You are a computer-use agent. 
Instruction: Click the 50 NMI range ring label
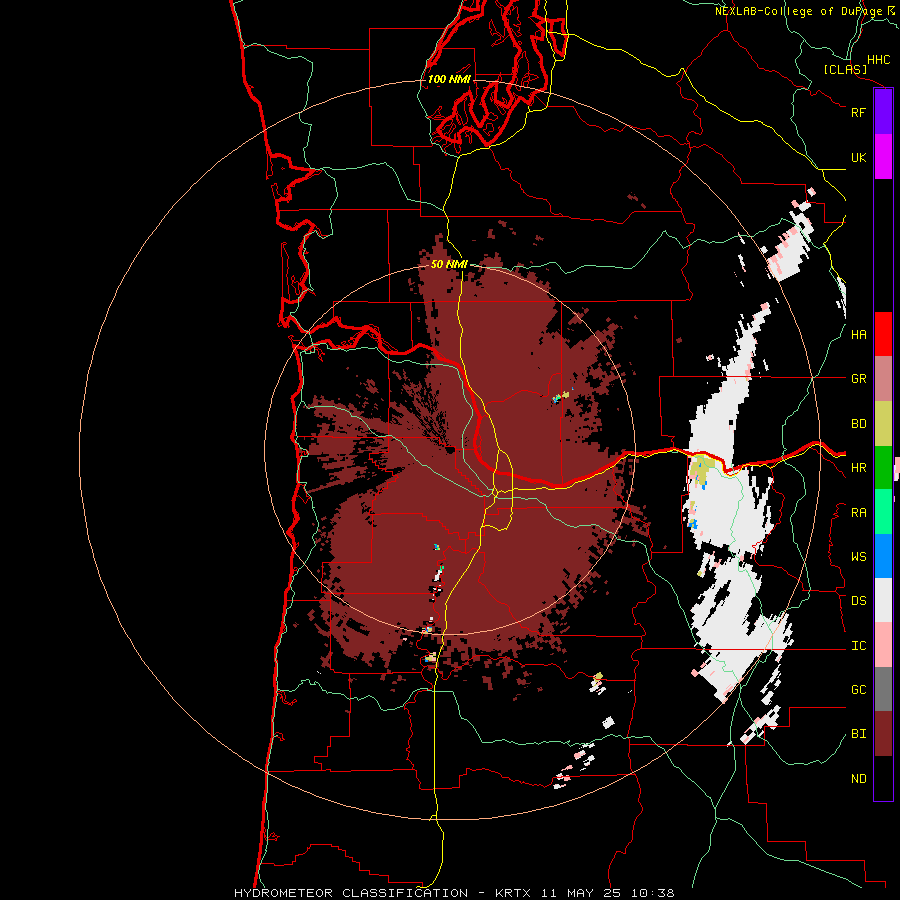tap(449, 265)
